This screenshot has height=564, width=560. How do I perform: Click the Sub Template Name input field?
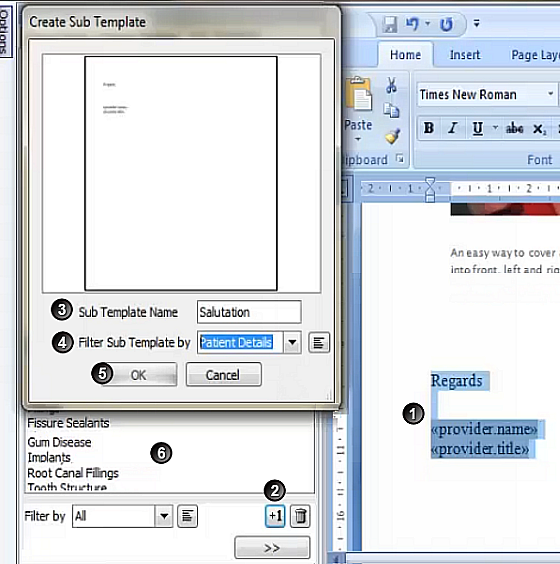pyautogui.click(x=249, y=312)
